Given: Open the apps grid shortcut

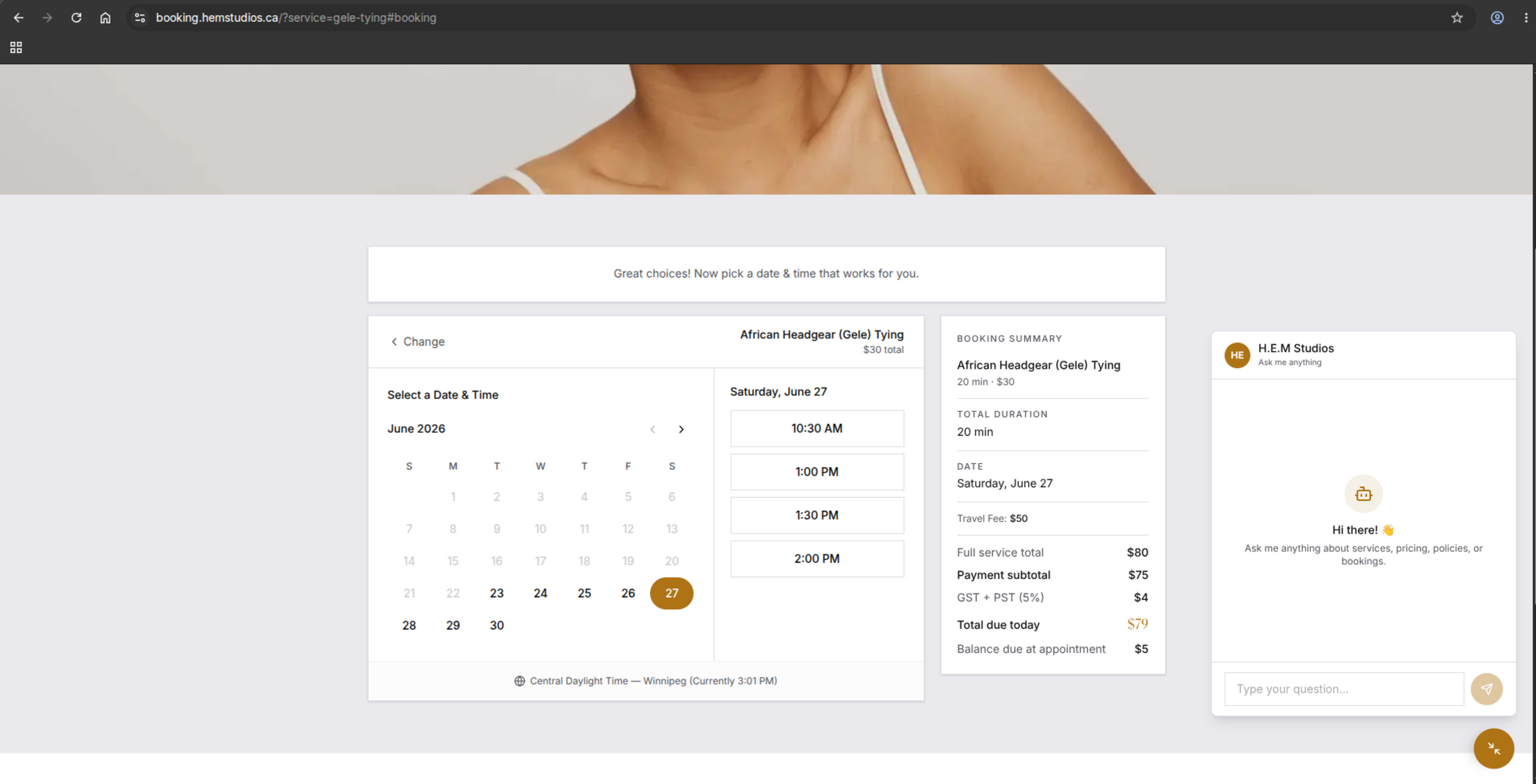Looking at the screenshot, I should 16,47.
